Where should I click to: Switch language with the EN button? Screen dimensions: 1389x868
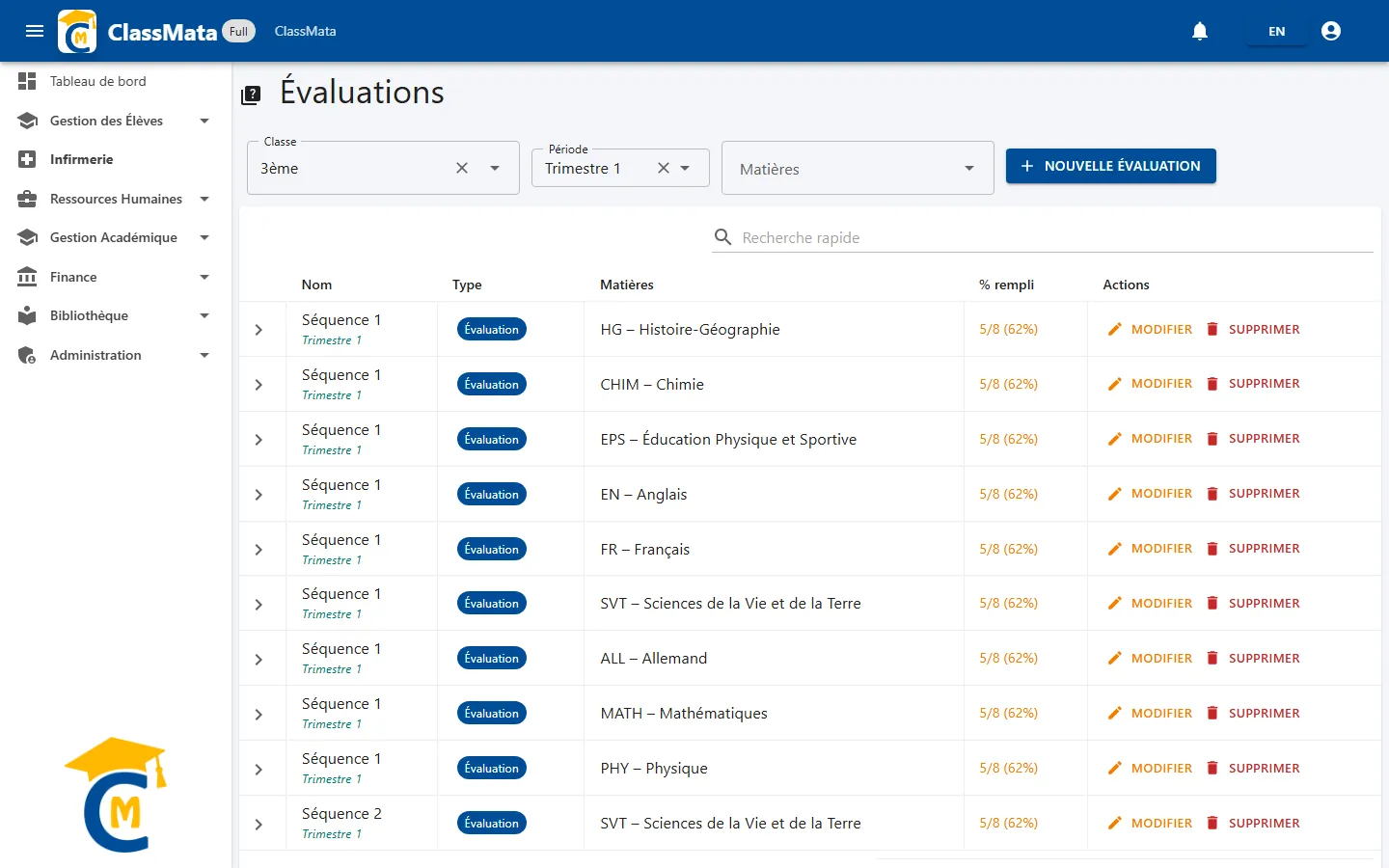coord(1276,31)
